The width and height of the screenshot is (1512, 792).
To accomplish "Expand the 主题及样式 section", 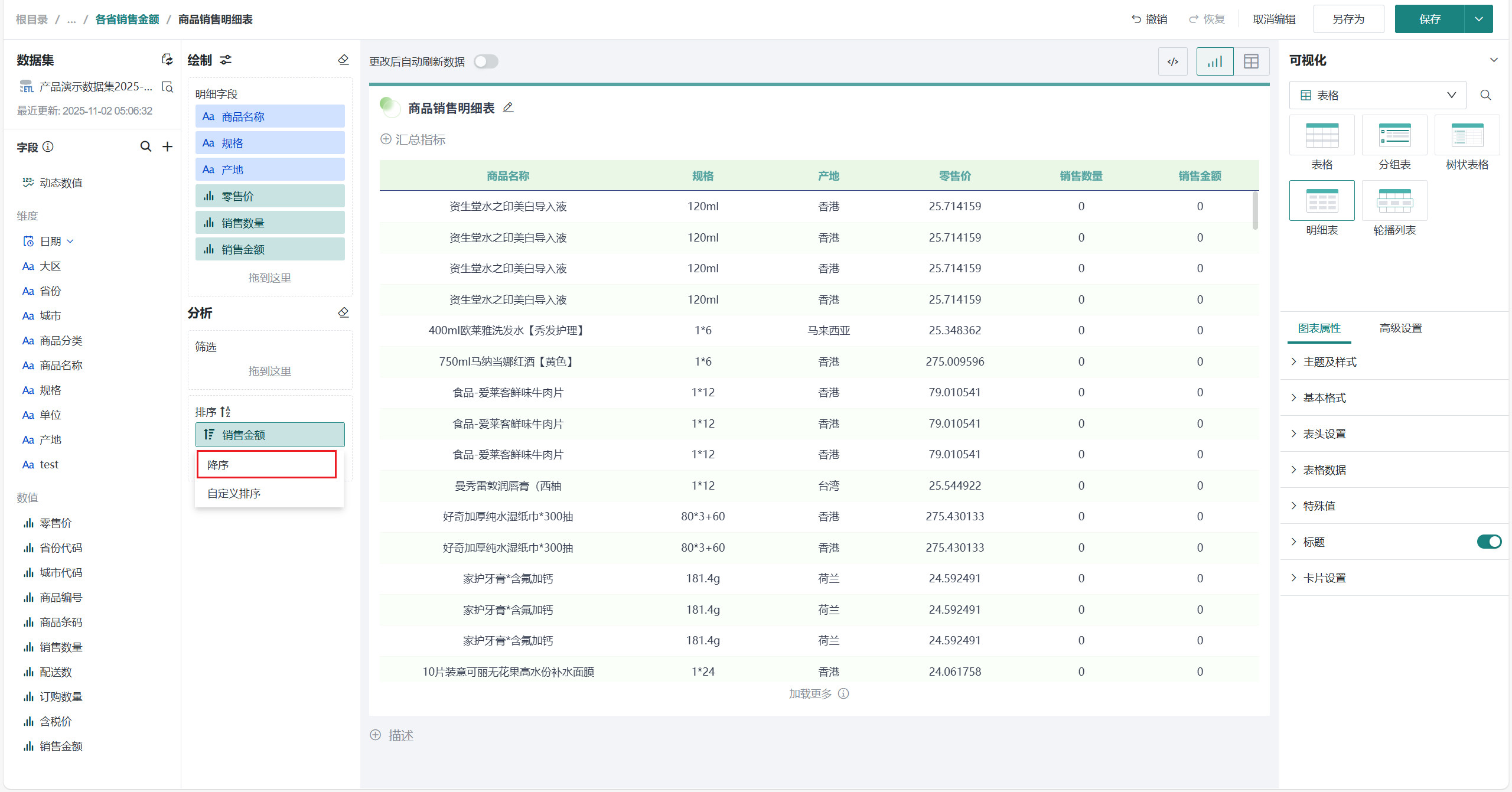I will click(1329, 362).
